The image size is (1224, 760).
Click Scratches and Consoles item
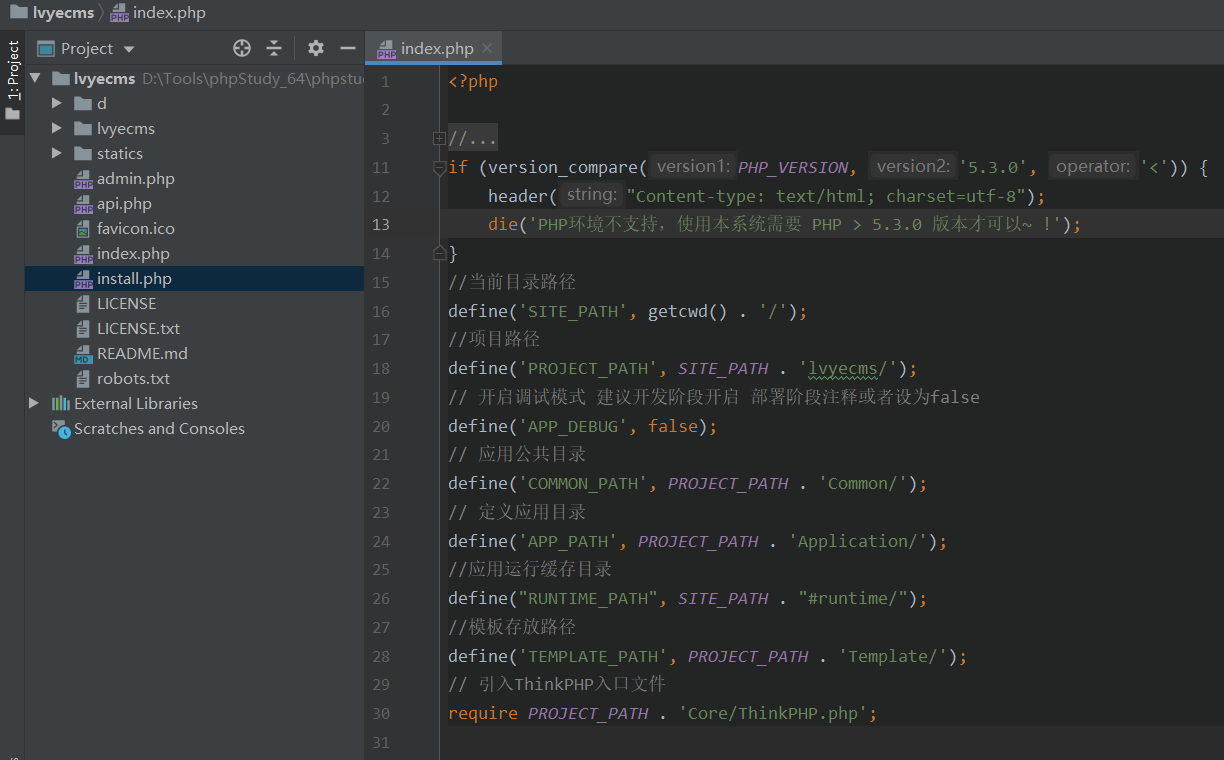point(159,428)
